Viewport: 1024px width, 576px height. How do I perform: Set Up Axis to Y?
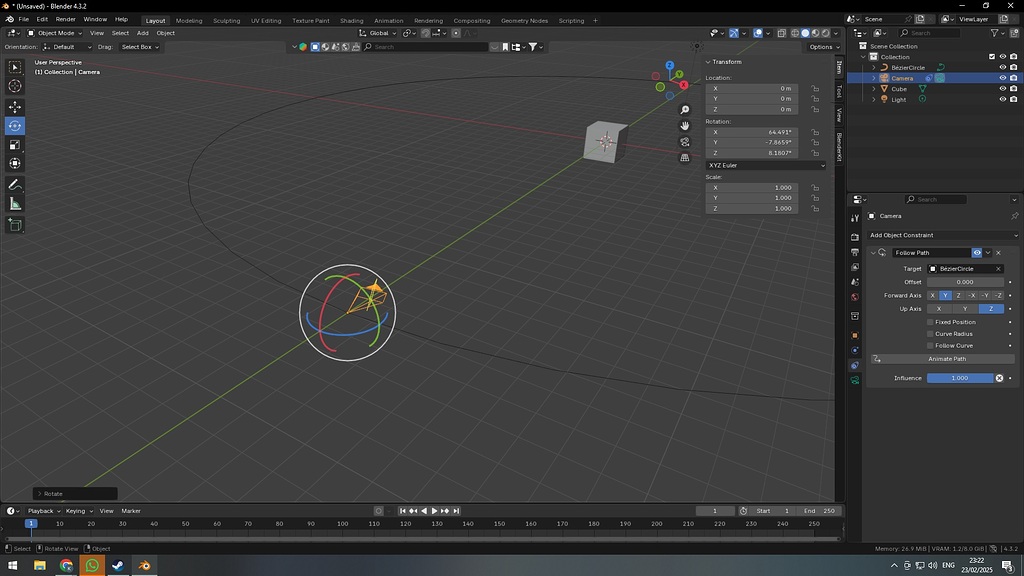[x=965, y=309]
